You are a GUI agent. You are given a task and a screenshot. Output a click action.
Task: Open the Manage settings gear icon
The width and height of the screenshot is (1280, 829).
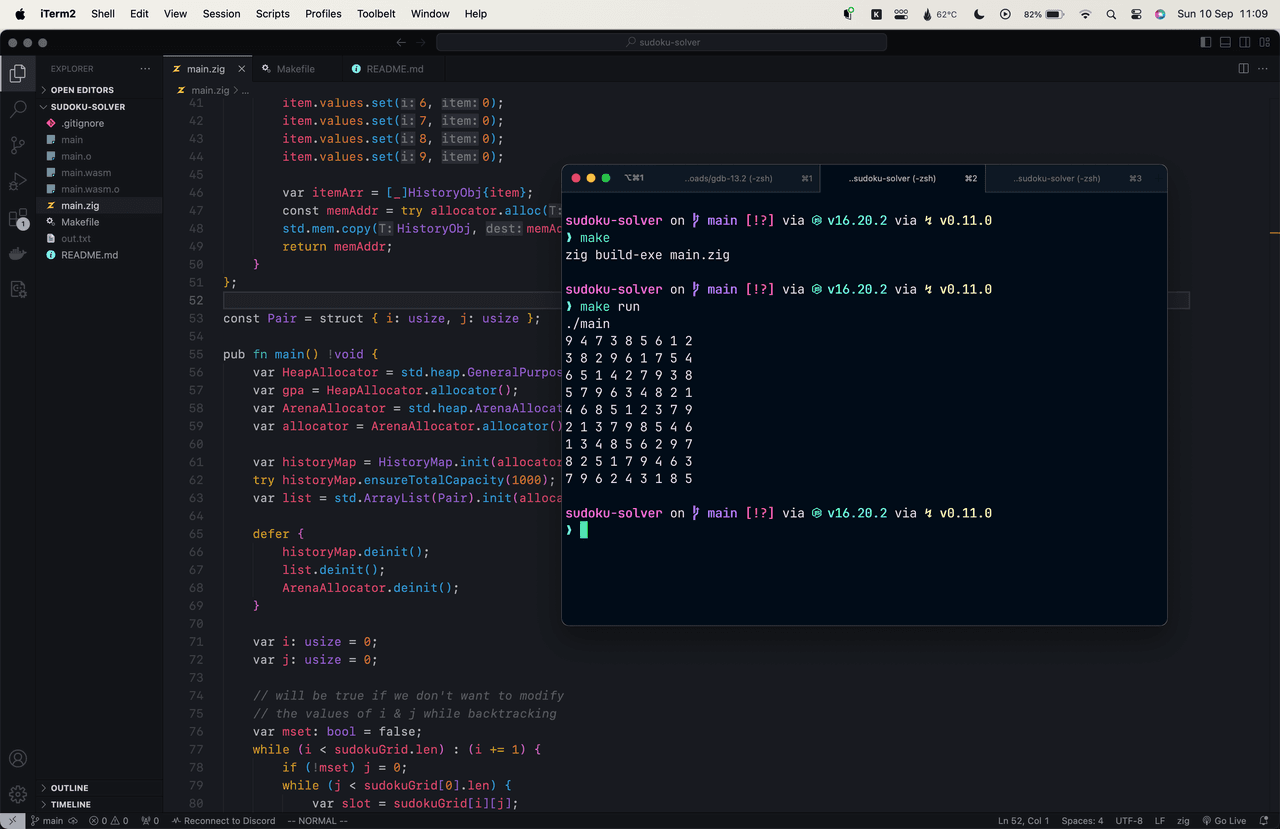point(18,794)
